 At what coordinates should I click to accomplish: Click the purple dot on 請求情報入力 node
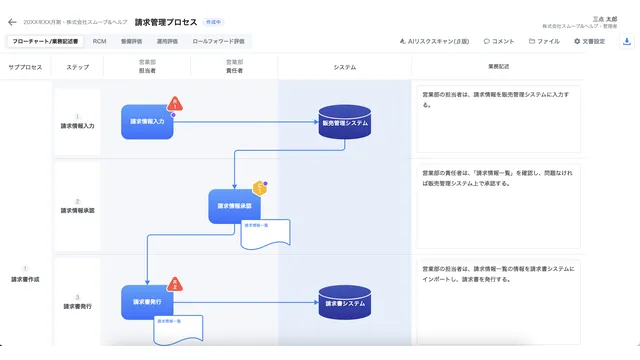tap(173, 115)
